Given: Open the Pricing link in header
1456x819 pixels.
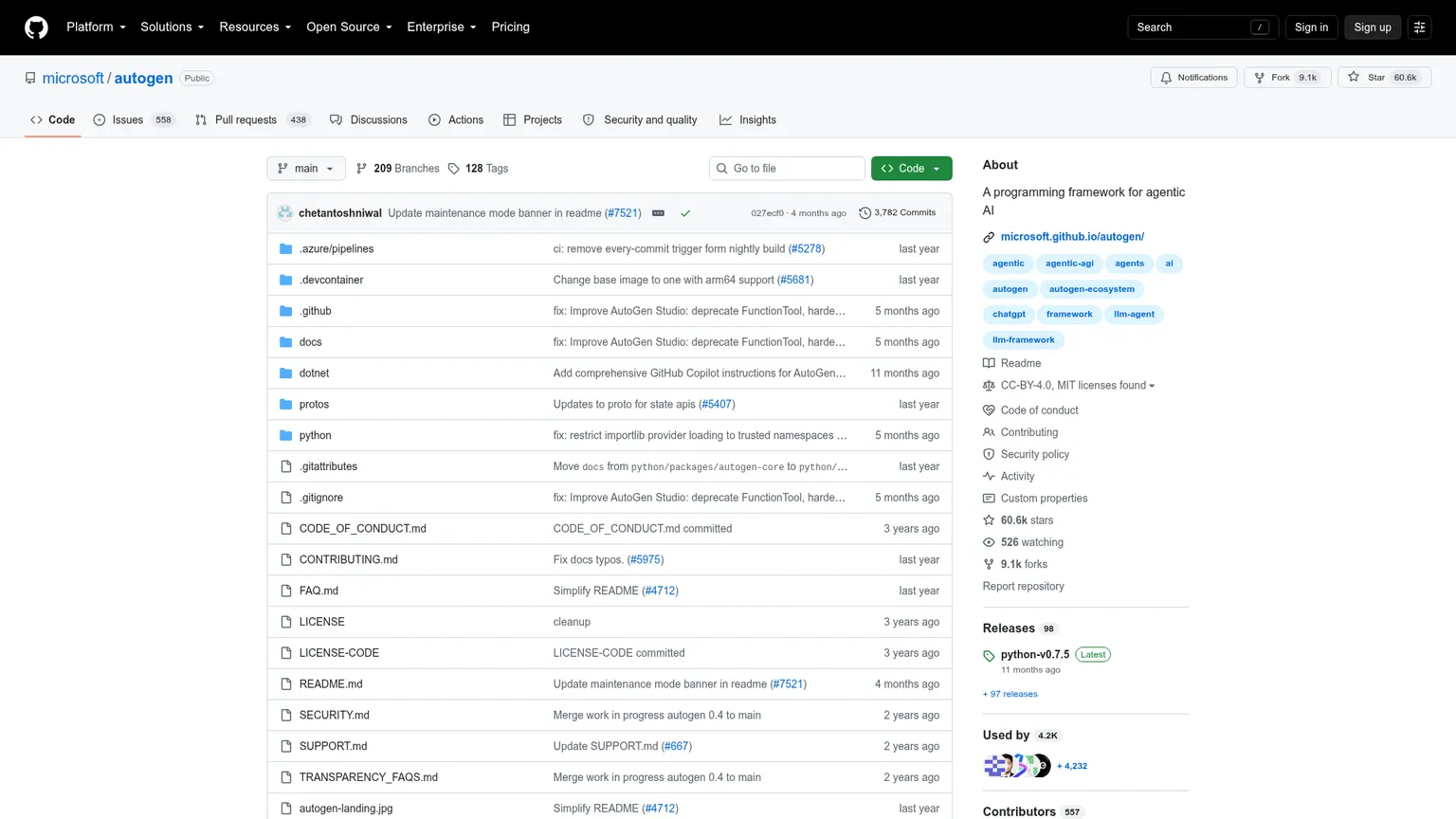Looking at the screenshot, I should (510, 27).
